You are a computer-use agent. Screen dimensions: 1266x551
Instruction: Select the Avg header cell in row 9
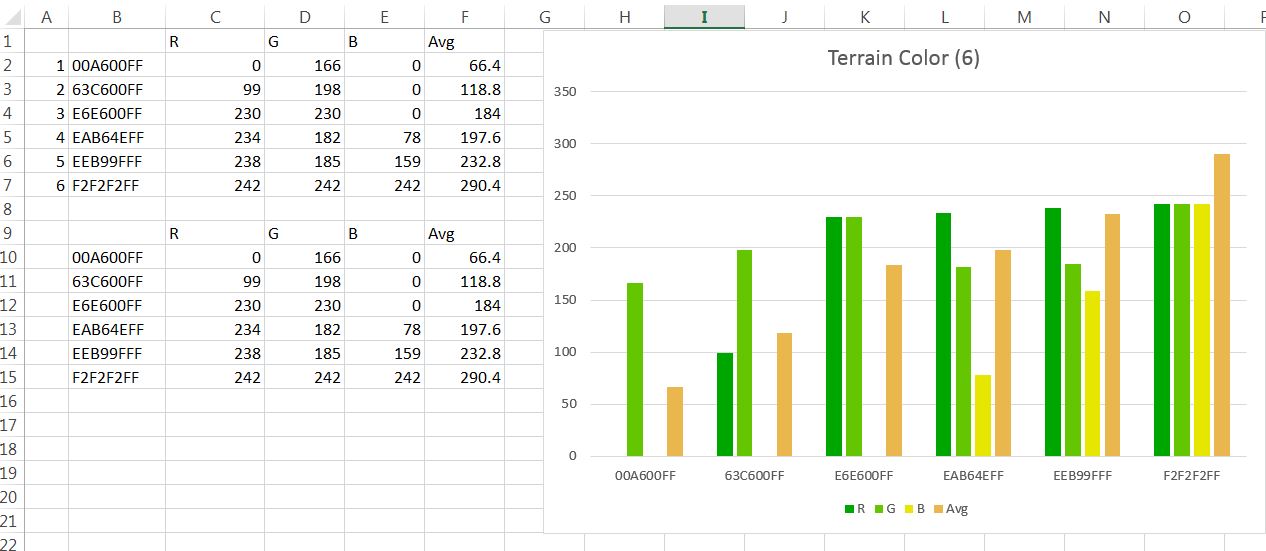(464, 233)
